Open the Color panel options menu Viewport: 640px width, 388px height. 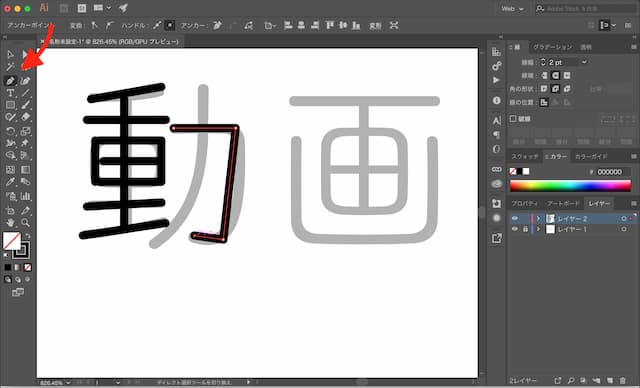(633, 156)
